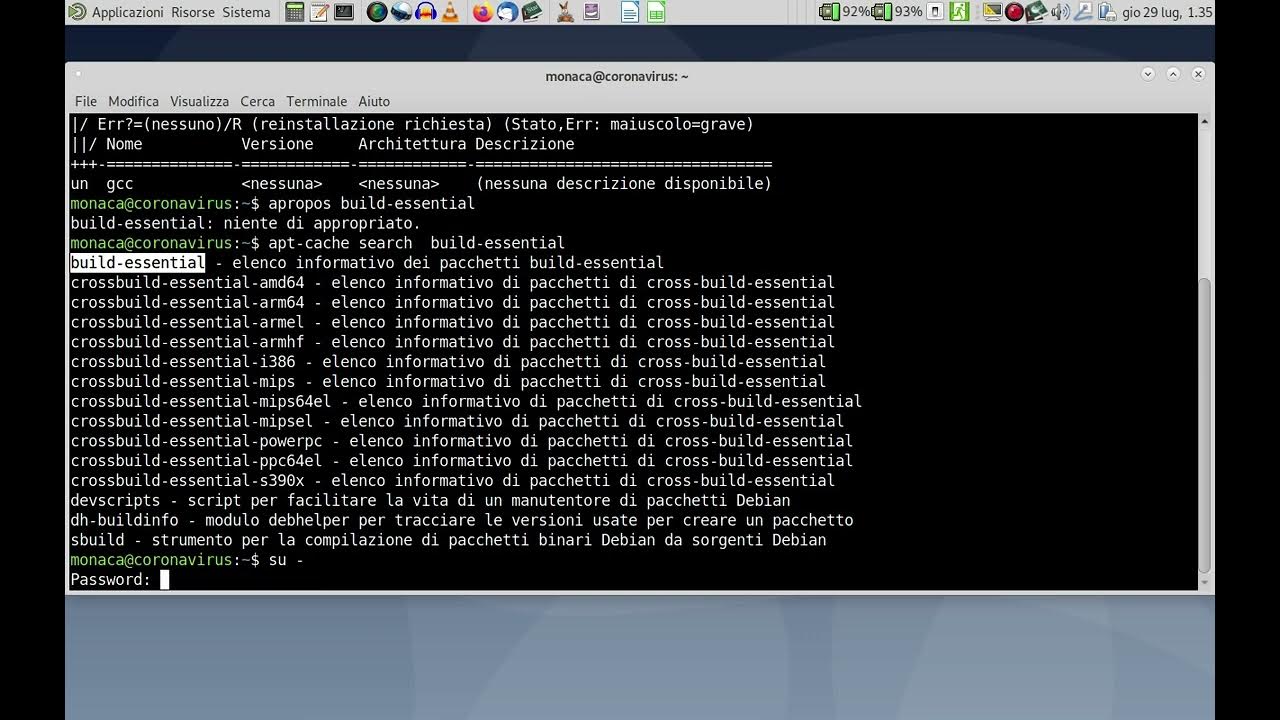Open the volume speaker control
Screen dimensions: 1280x720
pyautogui.click(x=1060, y=12)
